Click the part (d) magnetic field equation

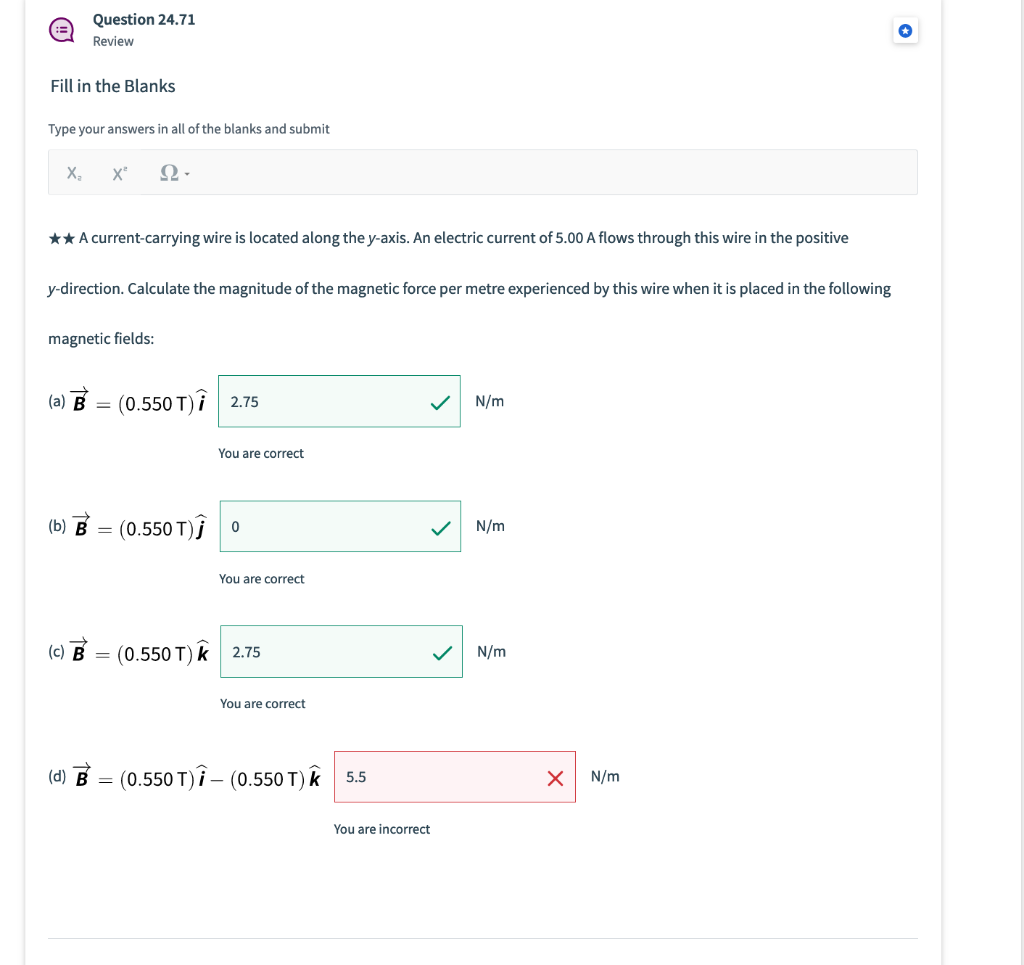[184, 776]
